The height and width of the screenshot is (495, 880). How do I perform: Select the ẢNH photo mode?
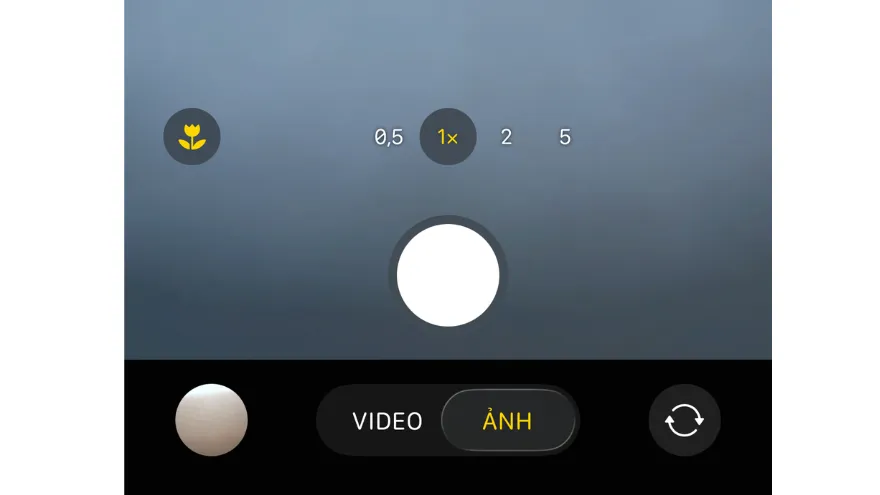[508, 420]
